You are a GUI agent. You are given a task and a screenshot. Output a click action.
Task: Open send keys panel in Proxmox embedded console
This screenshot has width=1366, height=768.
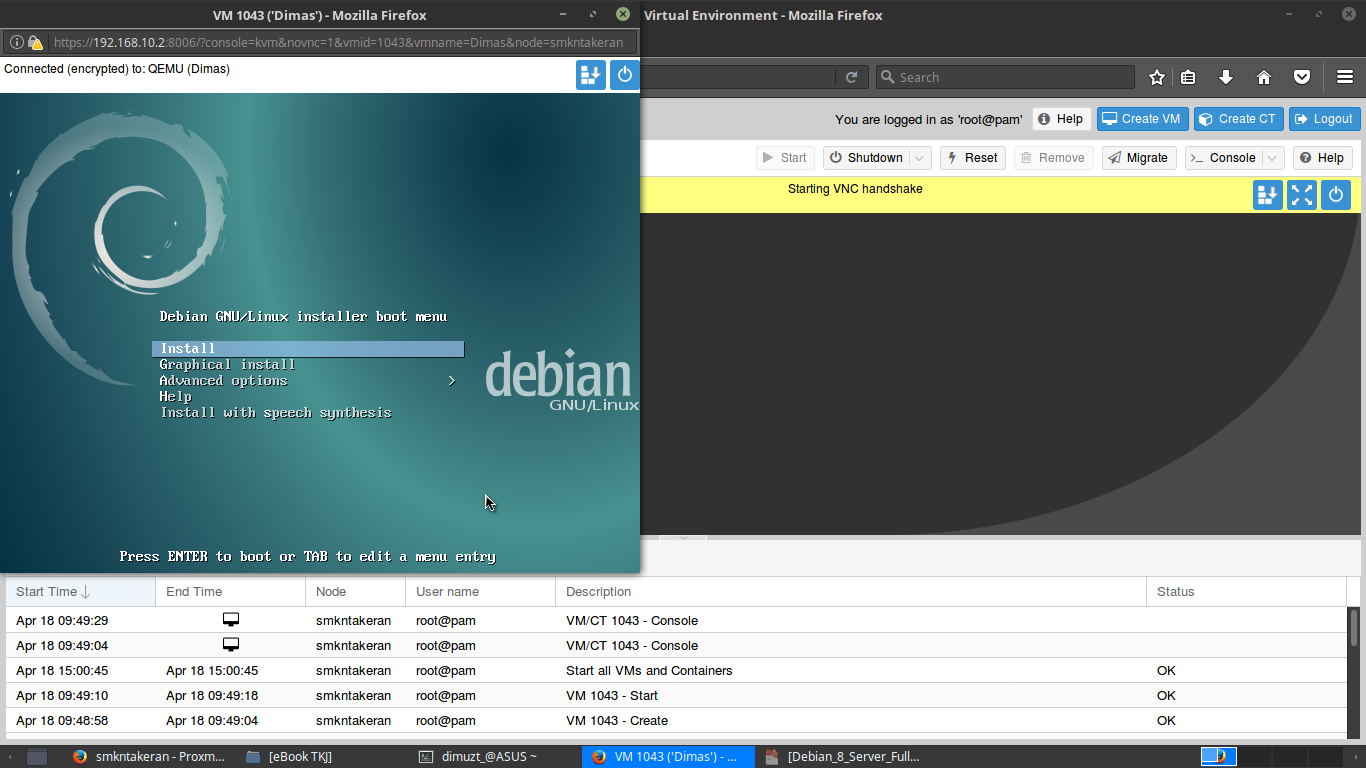click(1268, 195)
